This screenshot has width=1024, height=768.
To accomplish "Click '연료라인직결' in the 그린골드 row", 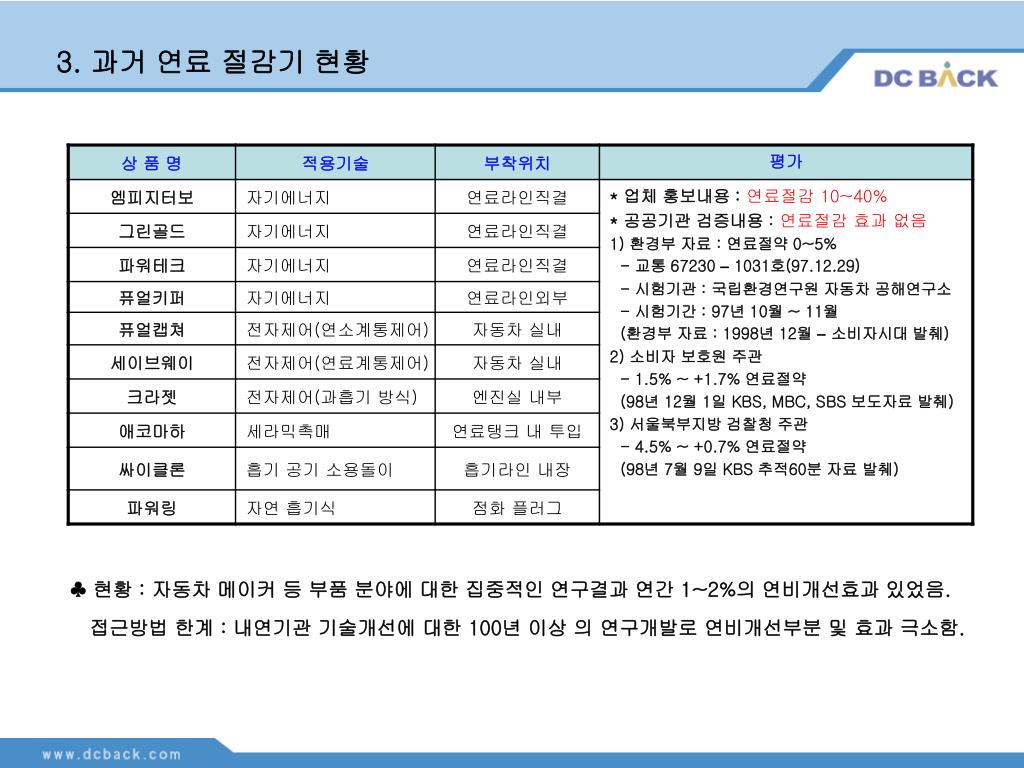I will [517, 231].
